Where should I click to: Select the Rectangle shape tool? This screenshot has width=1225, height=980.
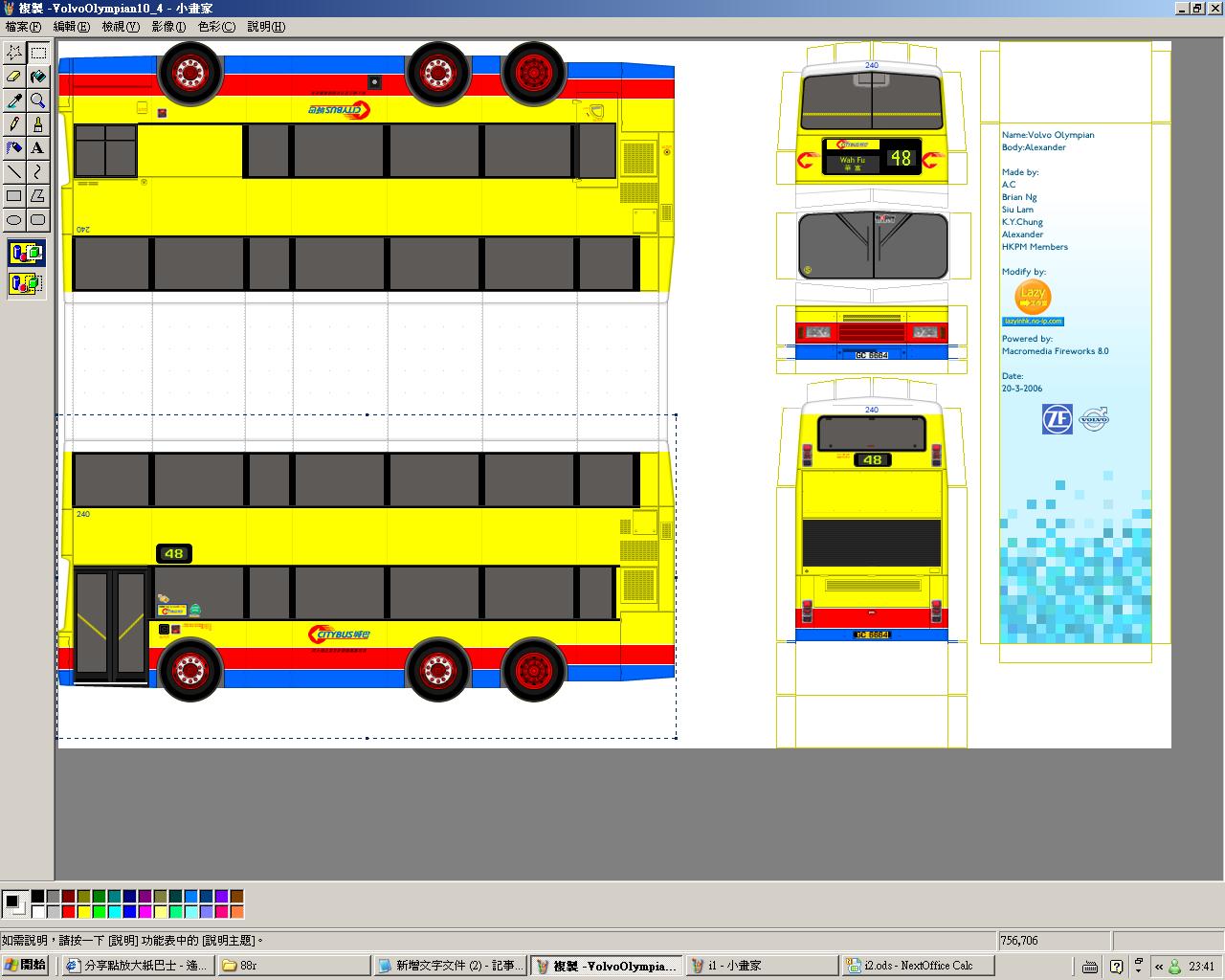[x=14, y=196]
